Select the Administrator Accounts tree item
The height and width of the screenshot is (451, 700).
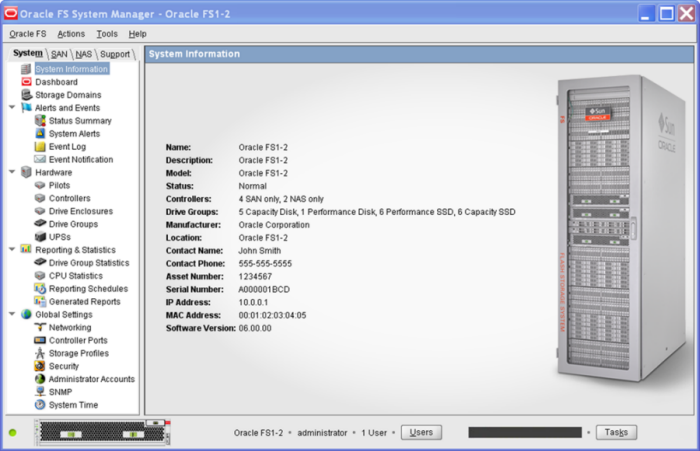pyautogui.click(x=92, y=379)
